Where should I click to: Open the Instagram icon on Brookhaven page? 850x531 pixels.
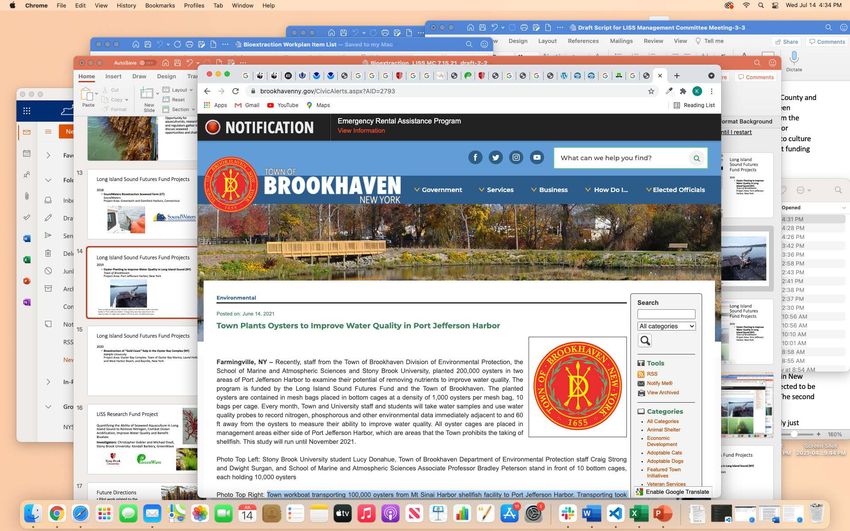pos(516,158)
